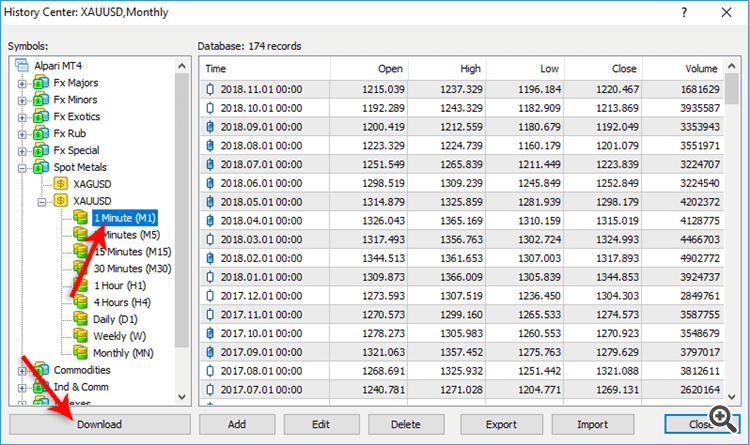Collapse the Spot Metals tree node
The width and height of the screenshot is (750, 445).
click(22, 167)
